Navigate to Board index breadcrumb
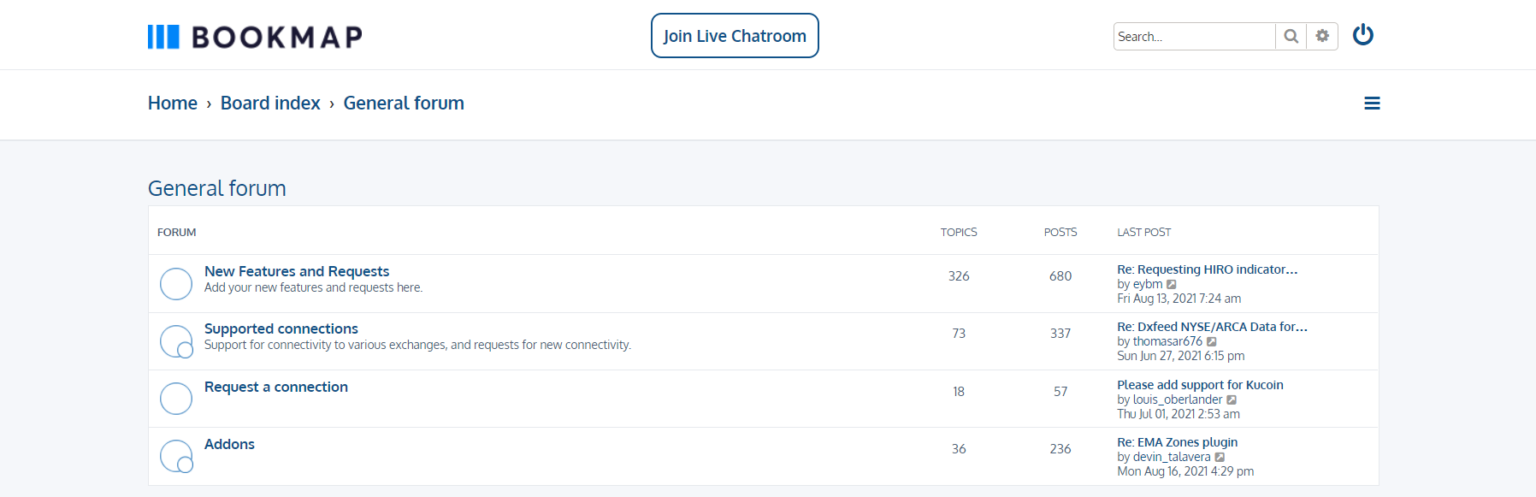Screen dimensions: 1536x497 270,103
